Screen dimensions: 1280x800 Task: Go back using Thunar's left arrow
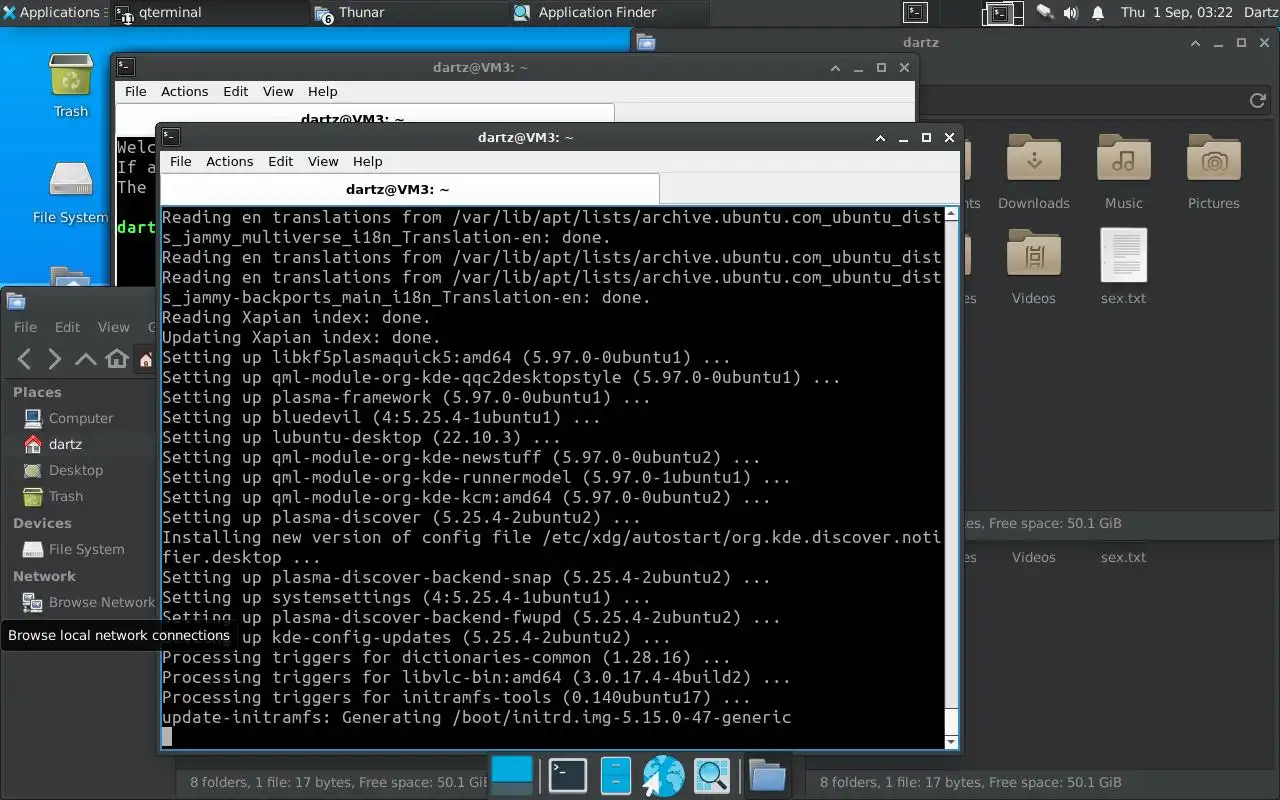tap(25, 359)
